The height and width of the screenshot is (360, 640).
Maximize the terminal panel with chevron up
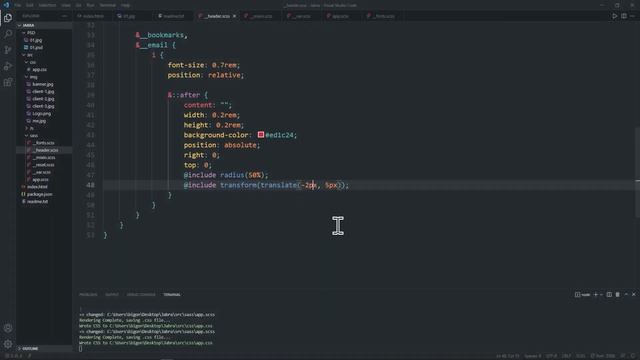(x=626, y=294)
